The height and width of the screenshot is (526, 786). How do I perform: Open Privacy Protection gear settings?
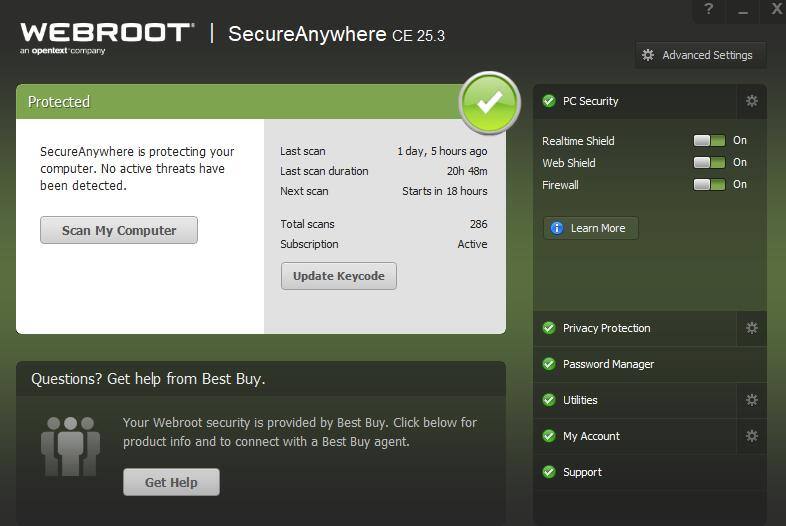click(x=752, y=328)
